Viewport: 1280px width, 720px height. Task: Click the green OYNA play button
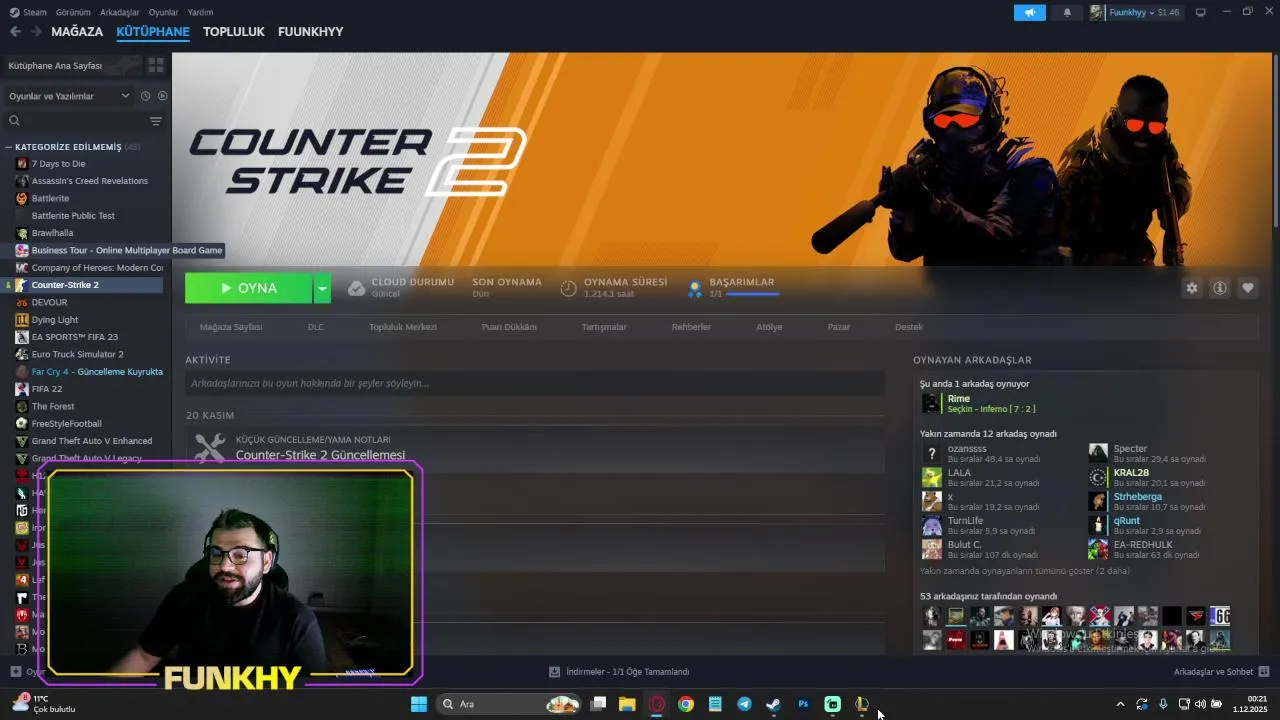pyautogui.click(x=249, y=288)
